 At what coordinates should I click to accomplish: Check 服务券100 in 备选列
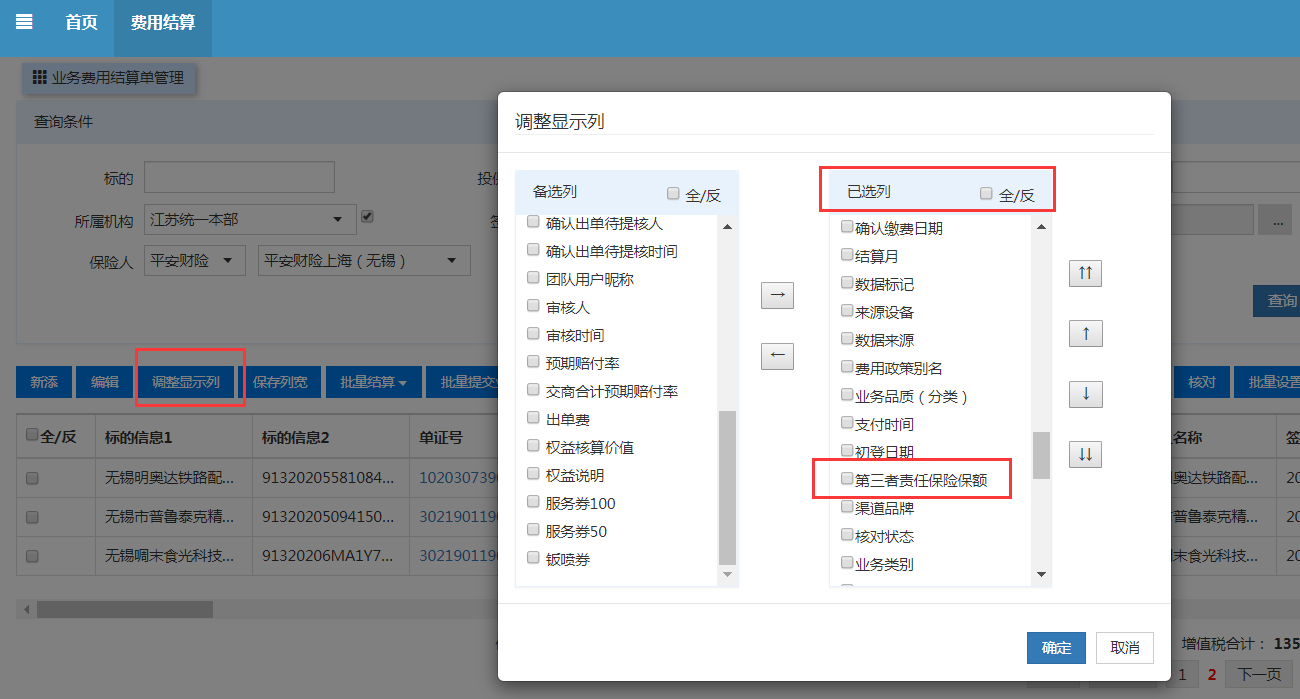point(534,502)
